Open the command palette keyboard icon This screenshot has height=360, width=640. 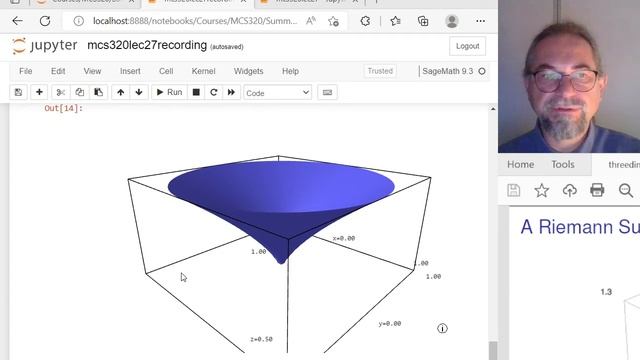click(327, 92)
